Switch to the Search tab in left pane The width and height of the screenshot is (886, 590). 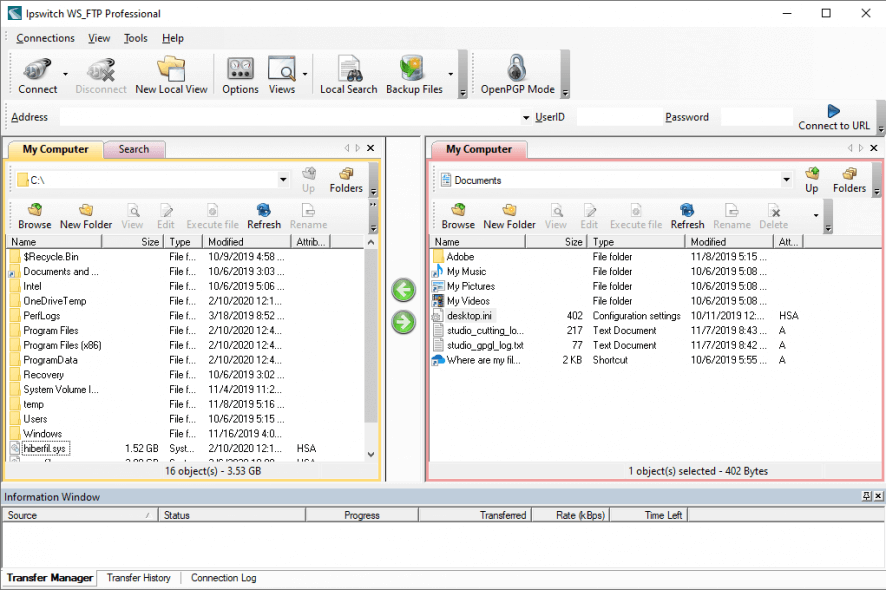click(134, 149)
